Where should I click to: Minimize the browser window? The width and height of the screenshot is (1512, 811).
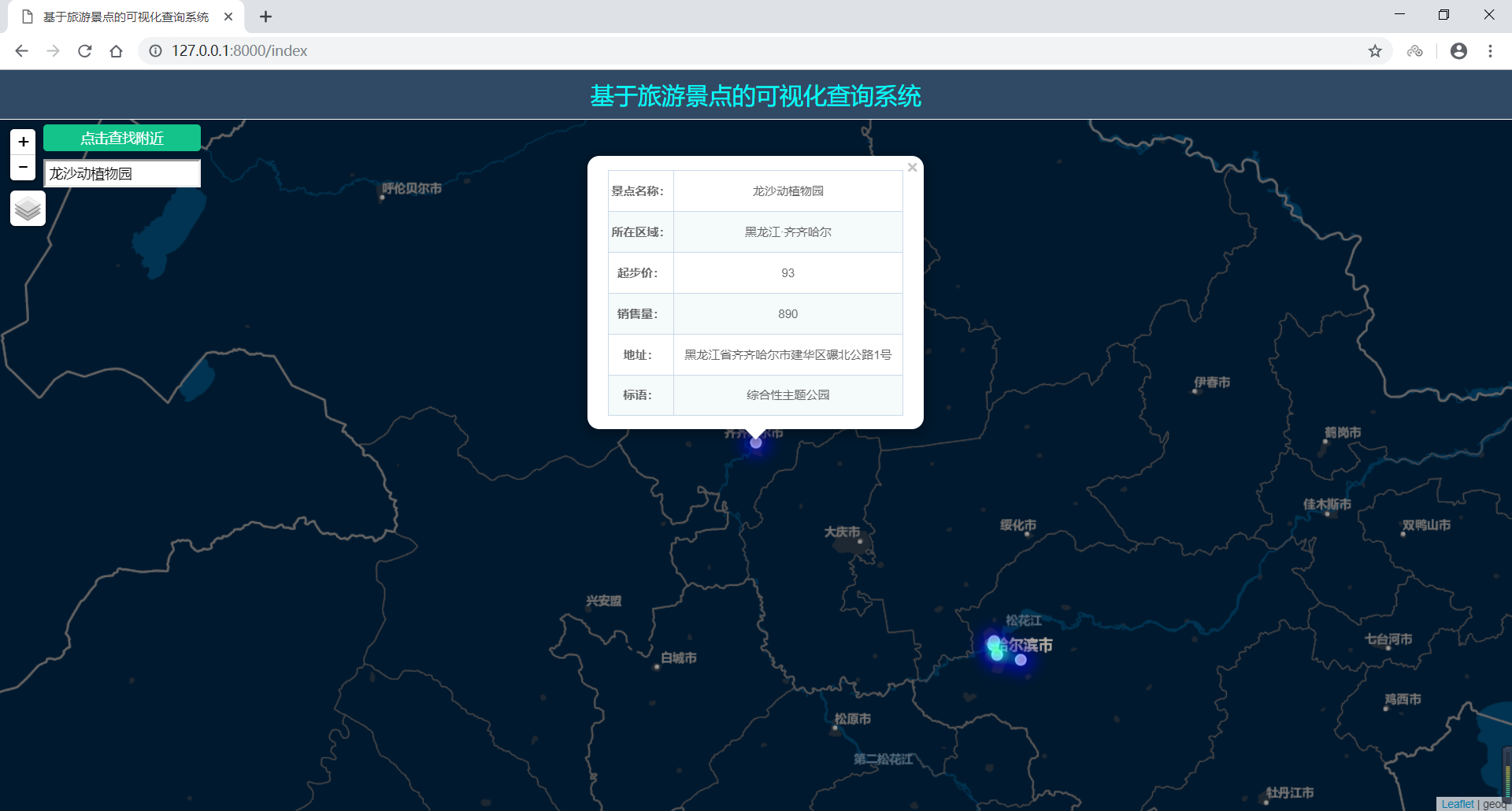tap(1399, 15)
